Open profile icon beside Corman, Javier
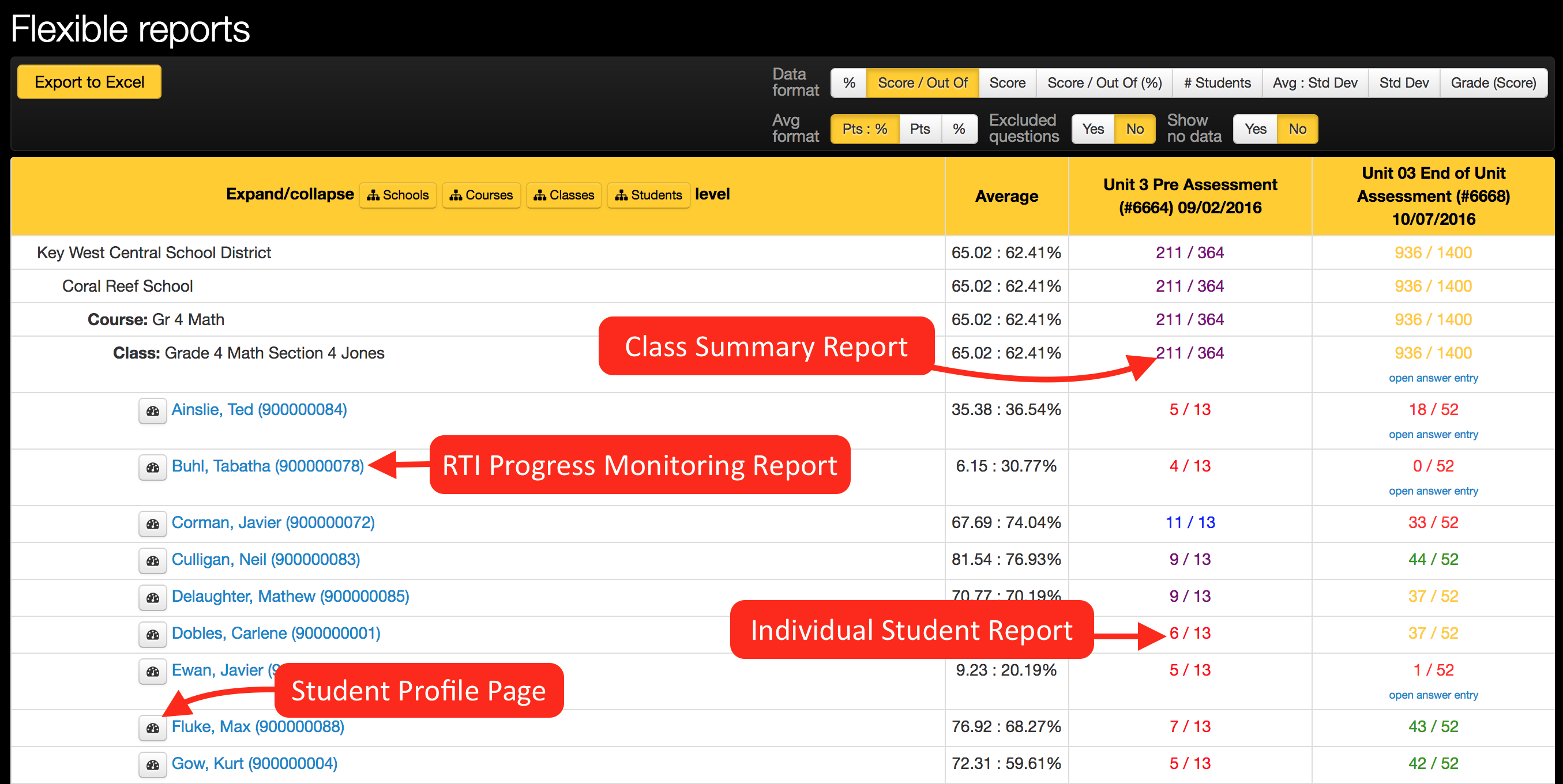 152,524
